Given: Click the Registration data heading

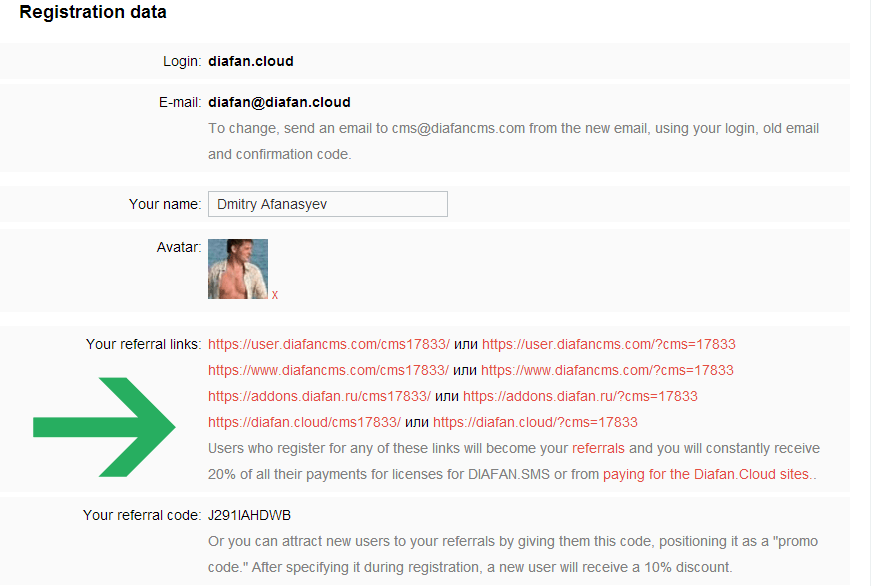Looking at the screenshot, I should pos(93,12).
